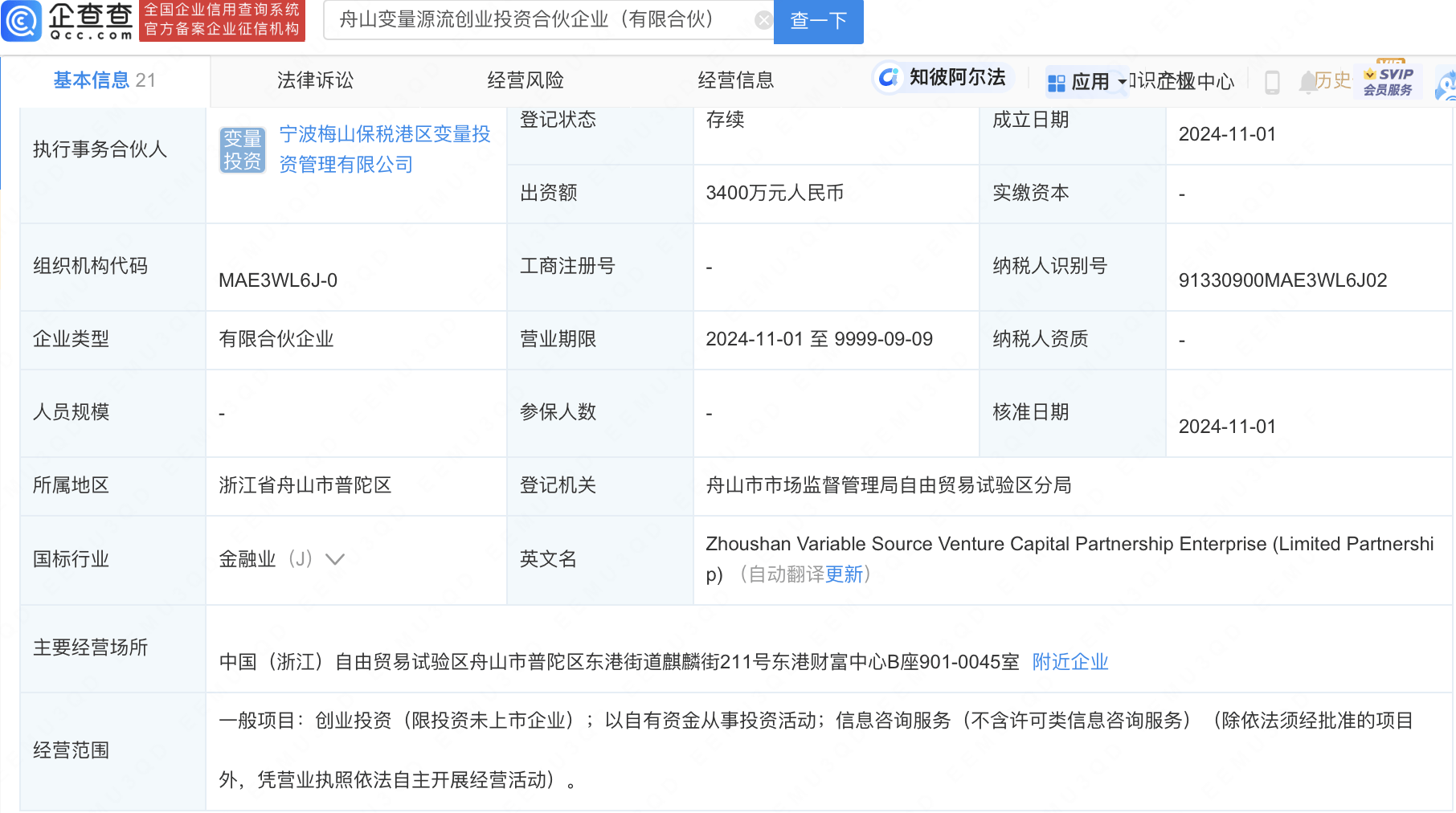Click the 变量投资 company logo thumbnail

point(242,149)
